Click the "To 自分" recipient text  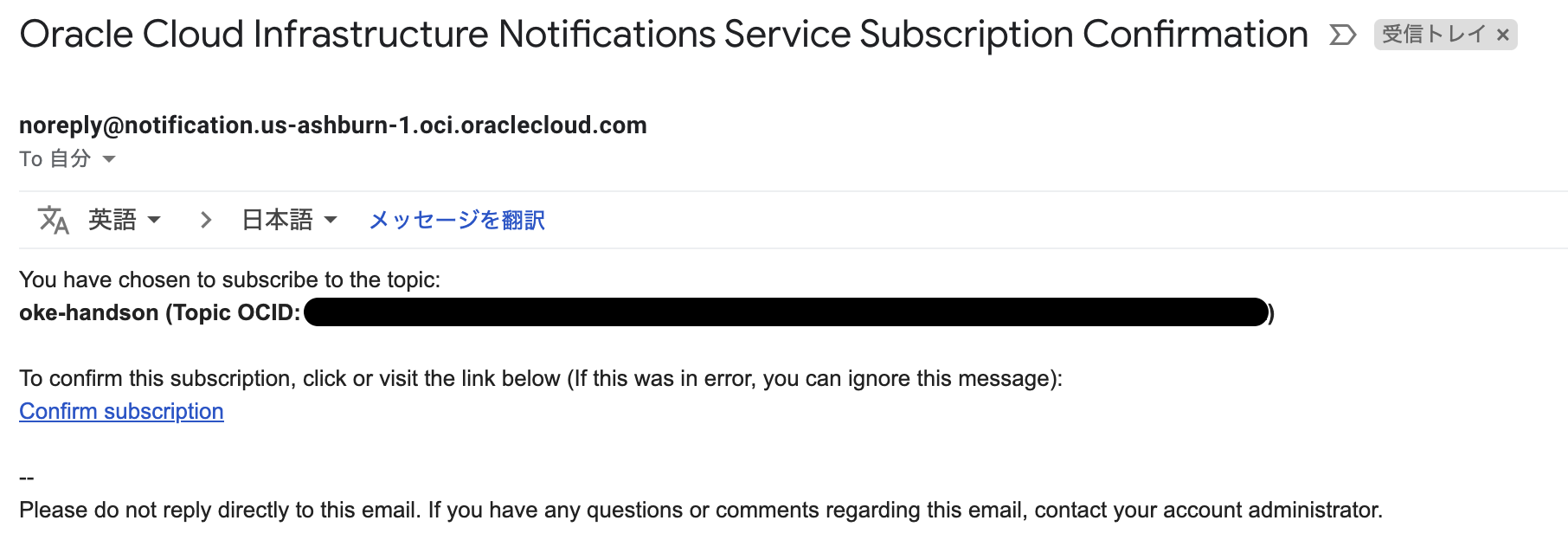coord(55,159)
